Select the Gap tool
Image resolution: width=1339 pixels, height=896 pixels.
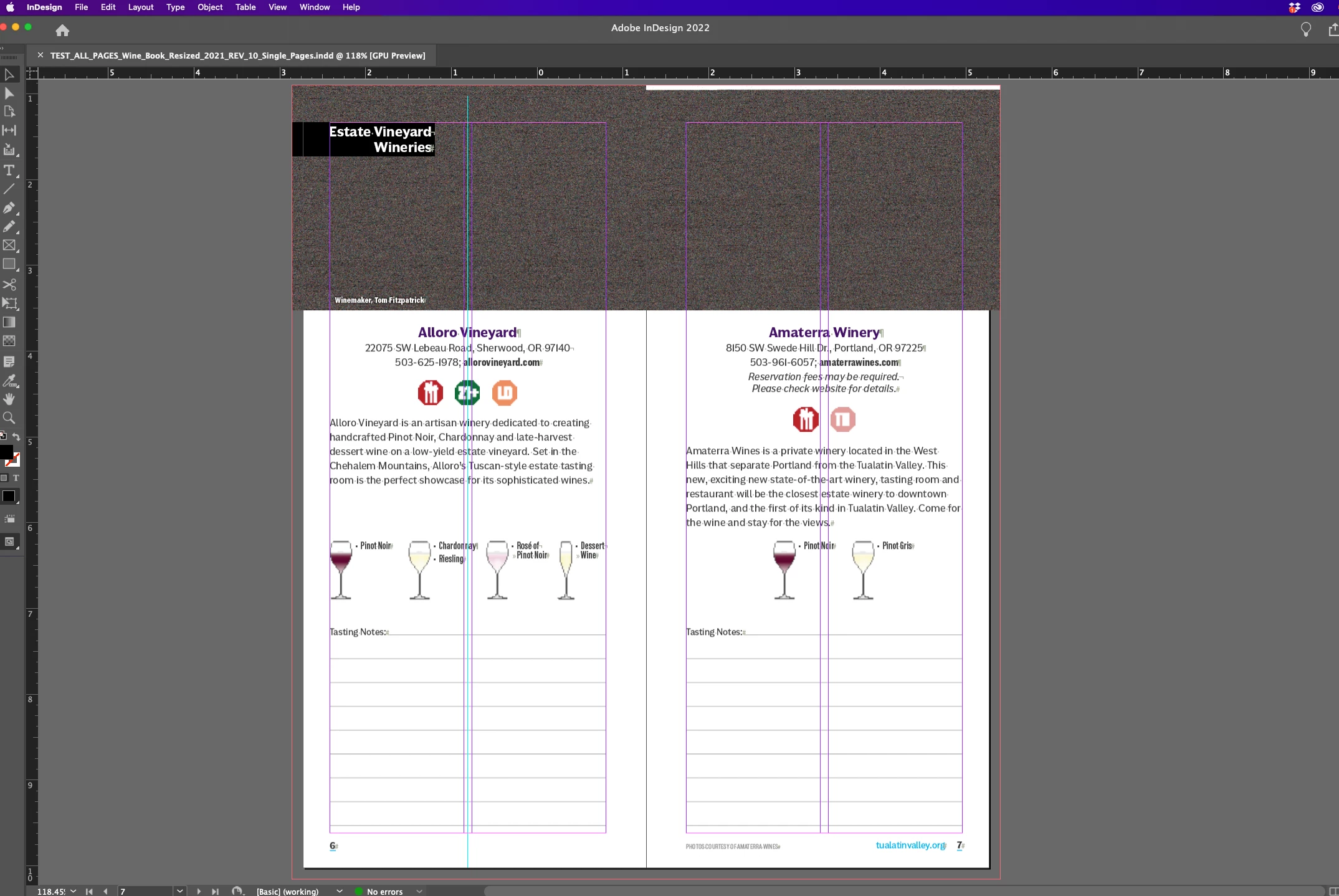pos(9,130)
